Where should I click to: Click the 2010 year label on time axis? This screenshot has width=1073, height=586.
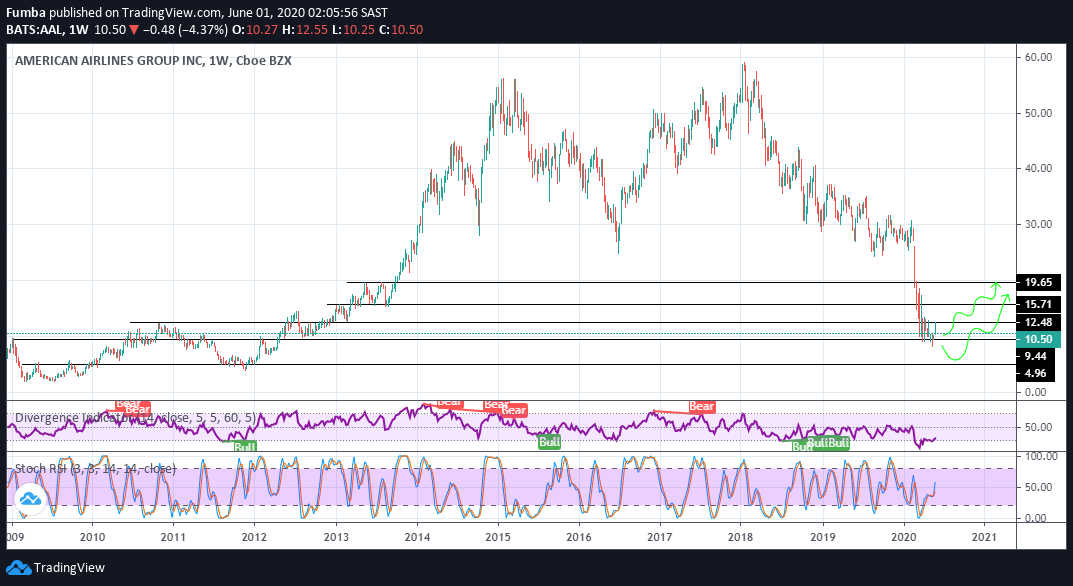(x=92, y=537)
